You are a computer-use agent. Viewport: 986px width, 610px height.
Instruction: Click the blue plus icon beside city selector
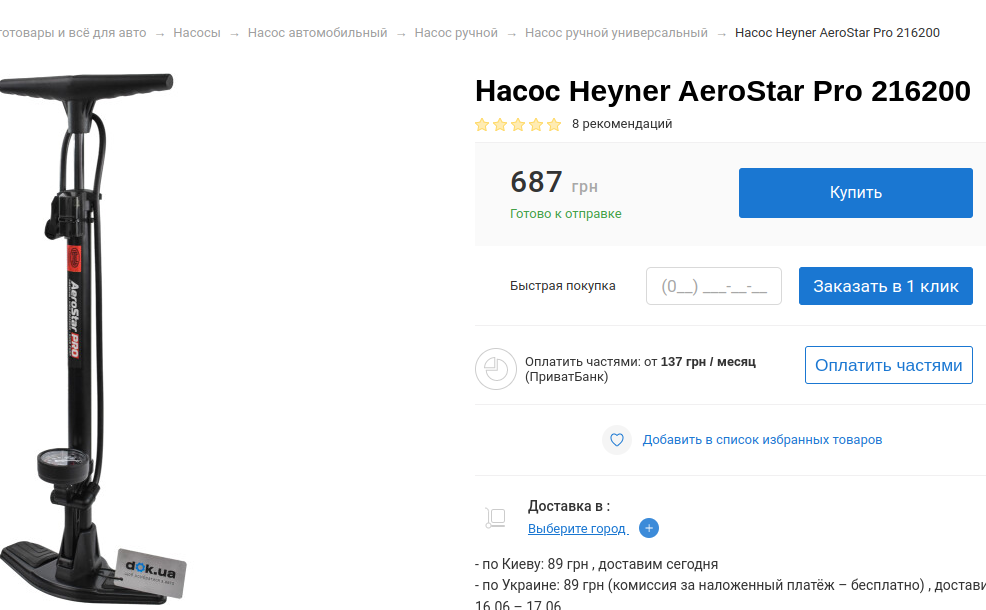(x=649, y=528)
